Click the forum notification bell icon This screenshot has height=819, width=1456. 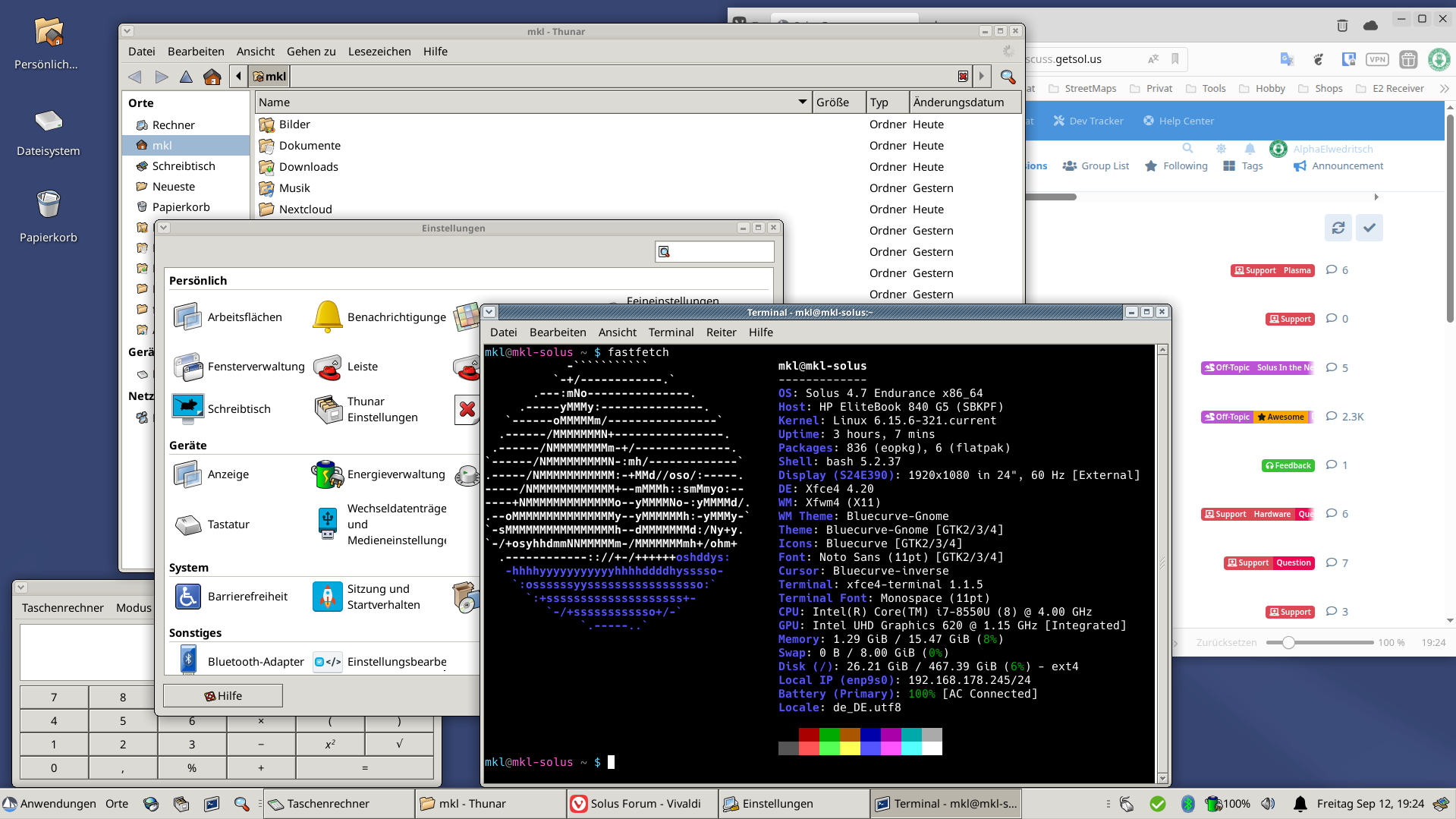(1250, 149)
